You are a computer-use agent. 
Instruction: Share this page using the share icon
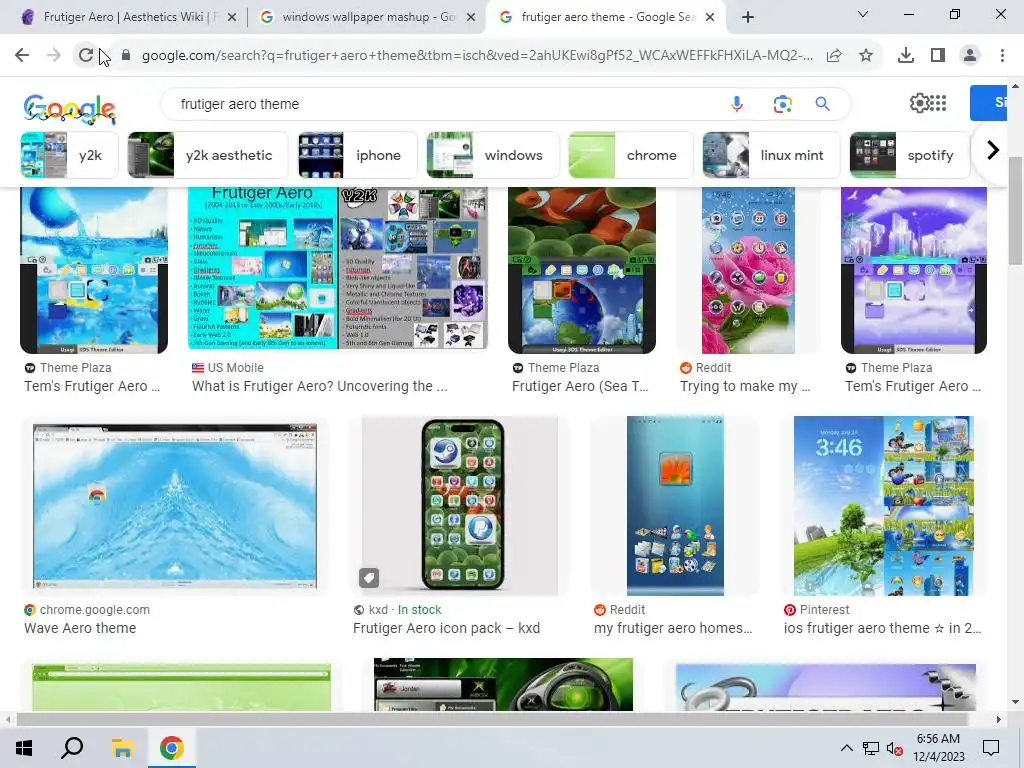tap(834, 56)
